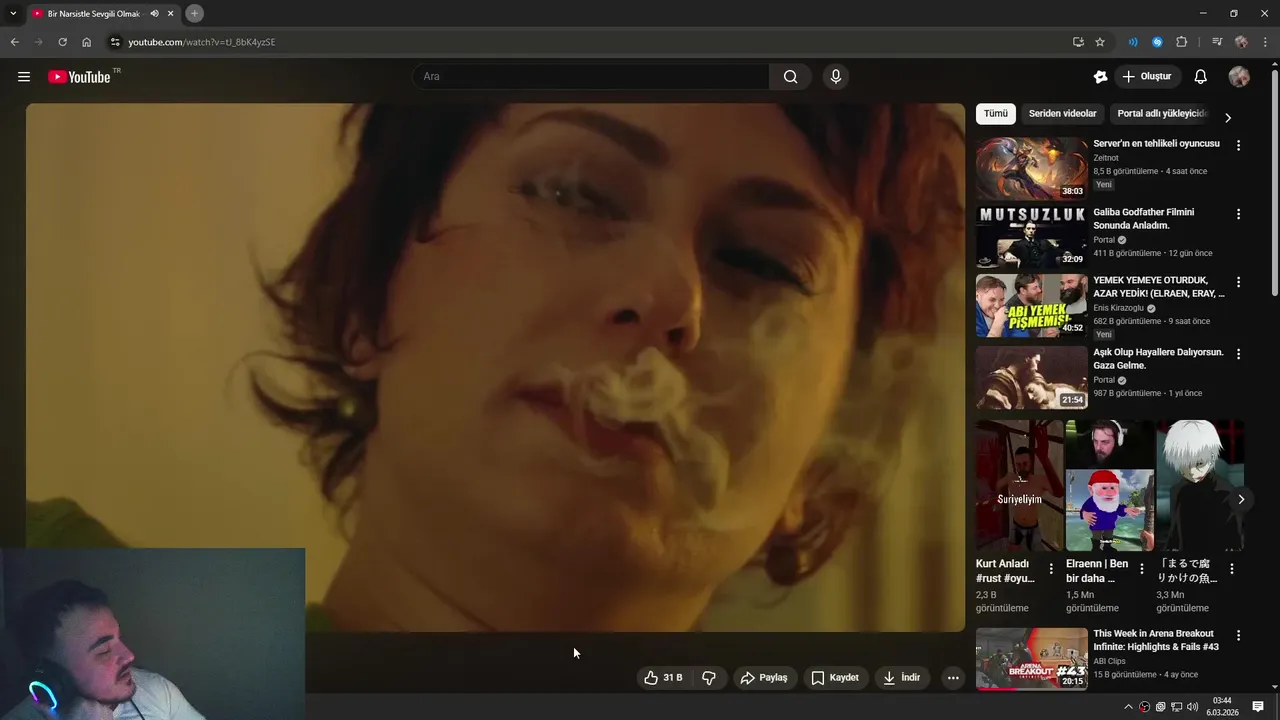Click the search magnifier button
The width and height of the screenshot is (1280, 720).
tap(791, 77)
